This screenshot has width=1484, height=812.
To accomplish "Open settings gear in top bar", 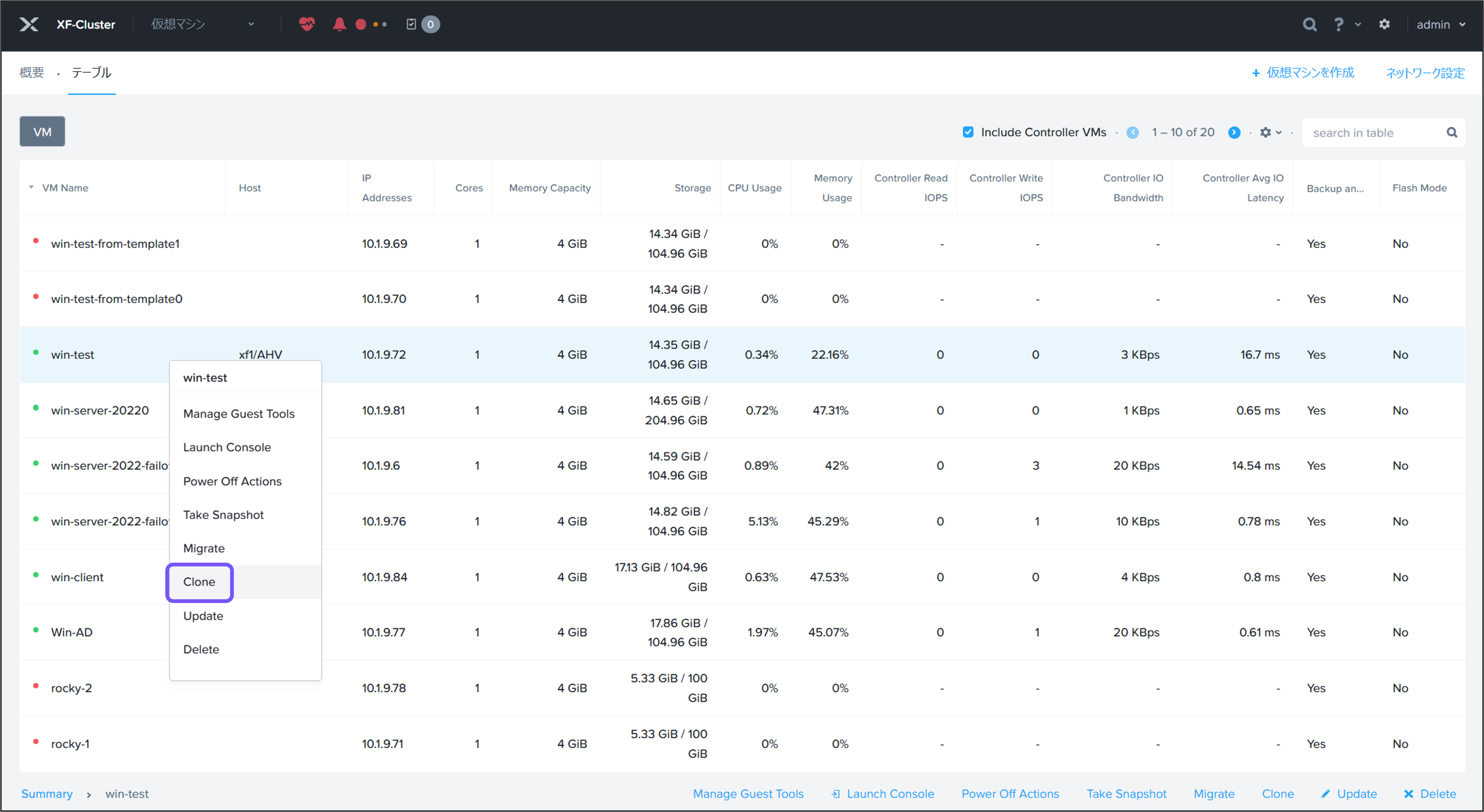I will pyautogui.click(x=1384, y=24).
